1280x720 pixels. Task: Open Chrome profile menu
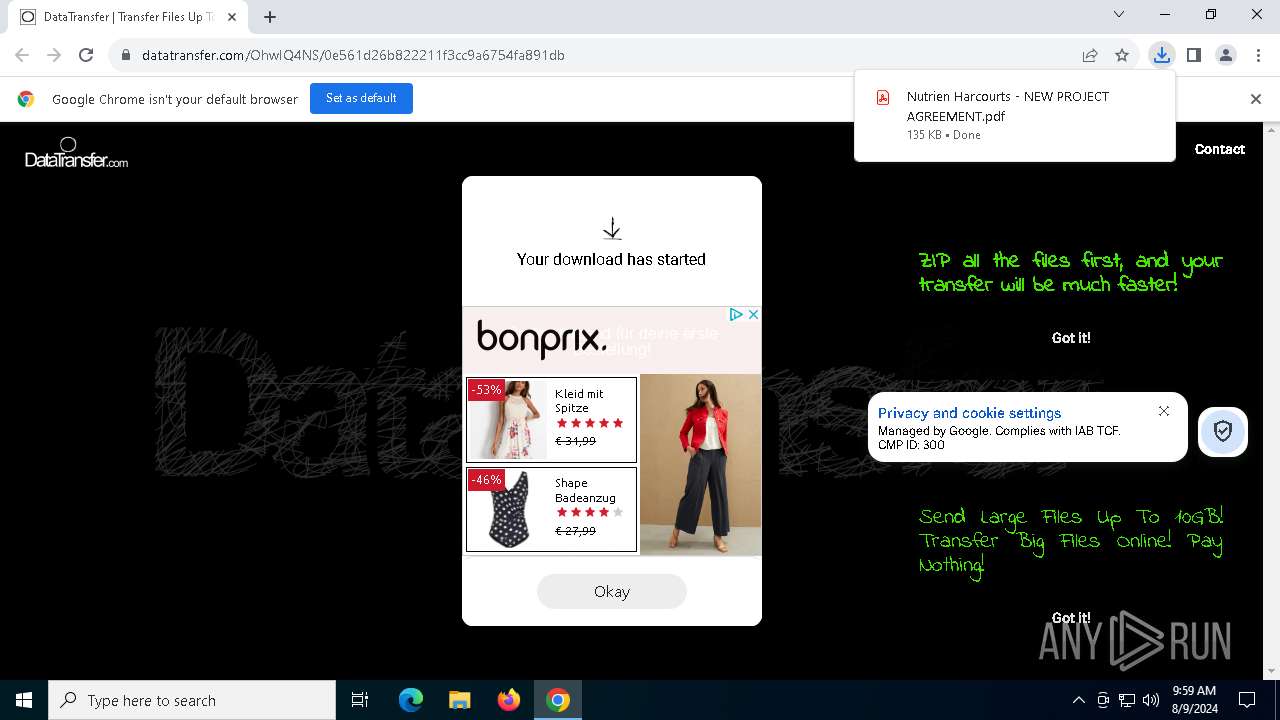(x=1225, y=55)
